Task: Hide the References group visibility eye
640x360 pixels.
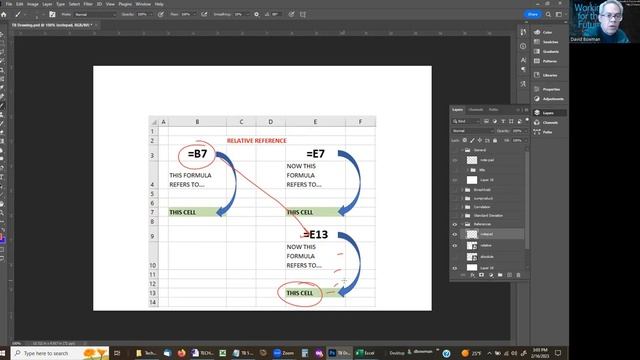Action: [x=455, y=224]
